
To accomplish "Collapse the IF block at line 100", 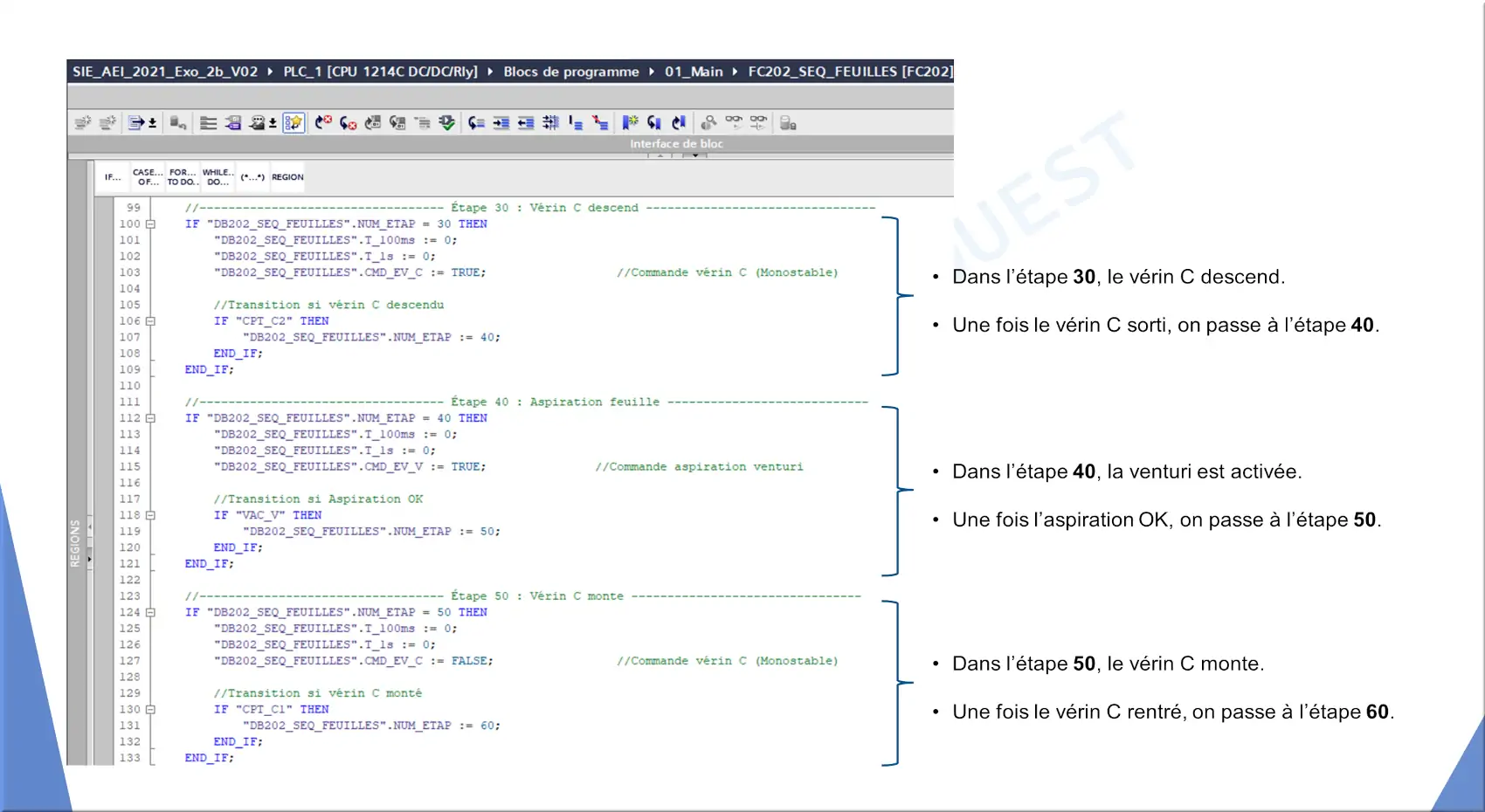I will (x=150, y=224).
